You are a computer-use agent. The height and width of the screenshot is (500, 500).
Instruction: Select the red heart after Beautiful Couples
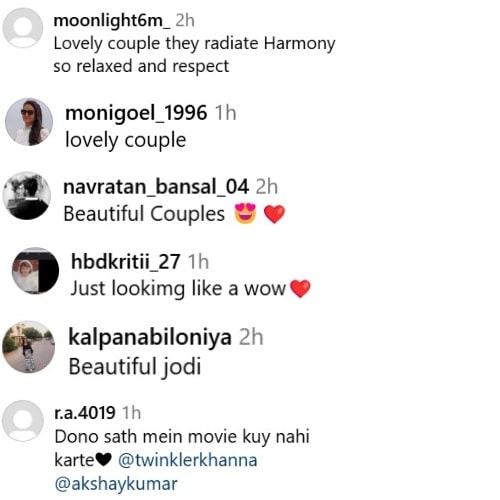(274, 214)
